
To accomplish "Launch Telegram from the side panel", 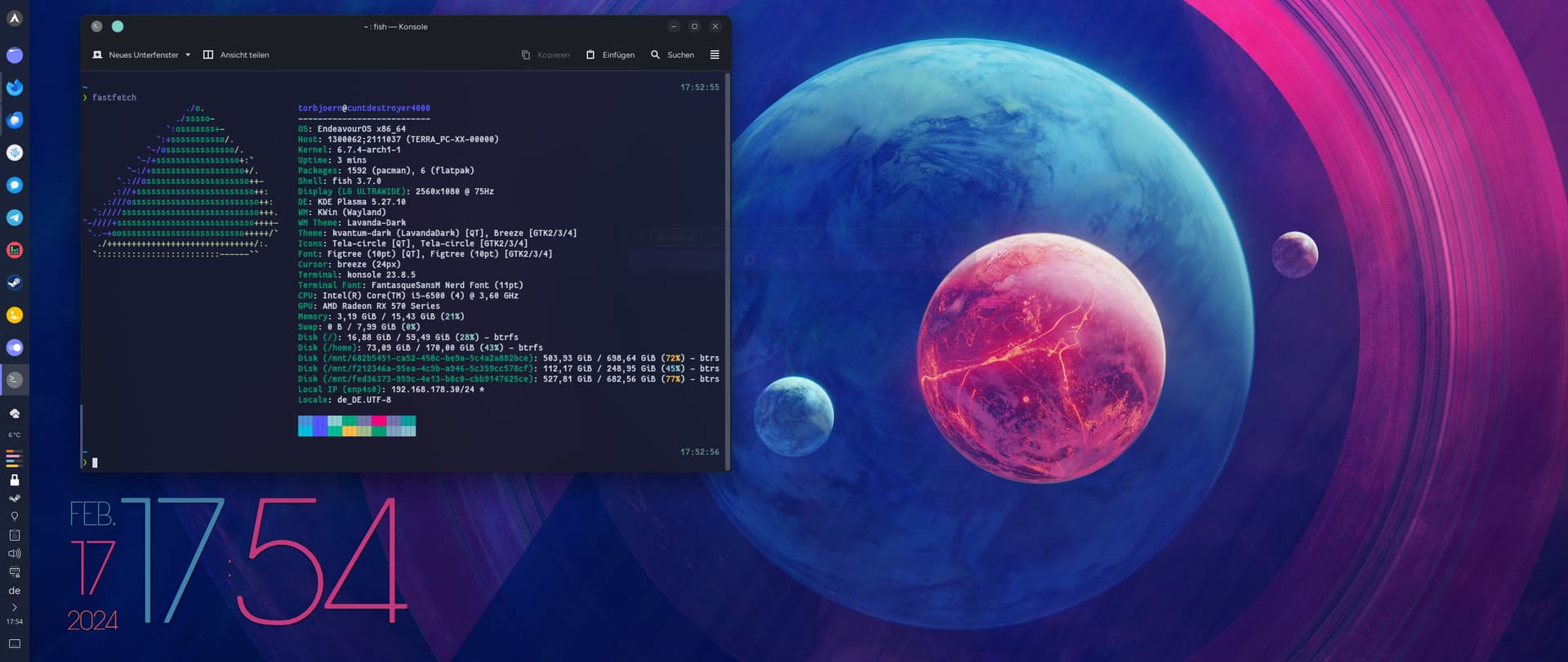I will [15, 217].
